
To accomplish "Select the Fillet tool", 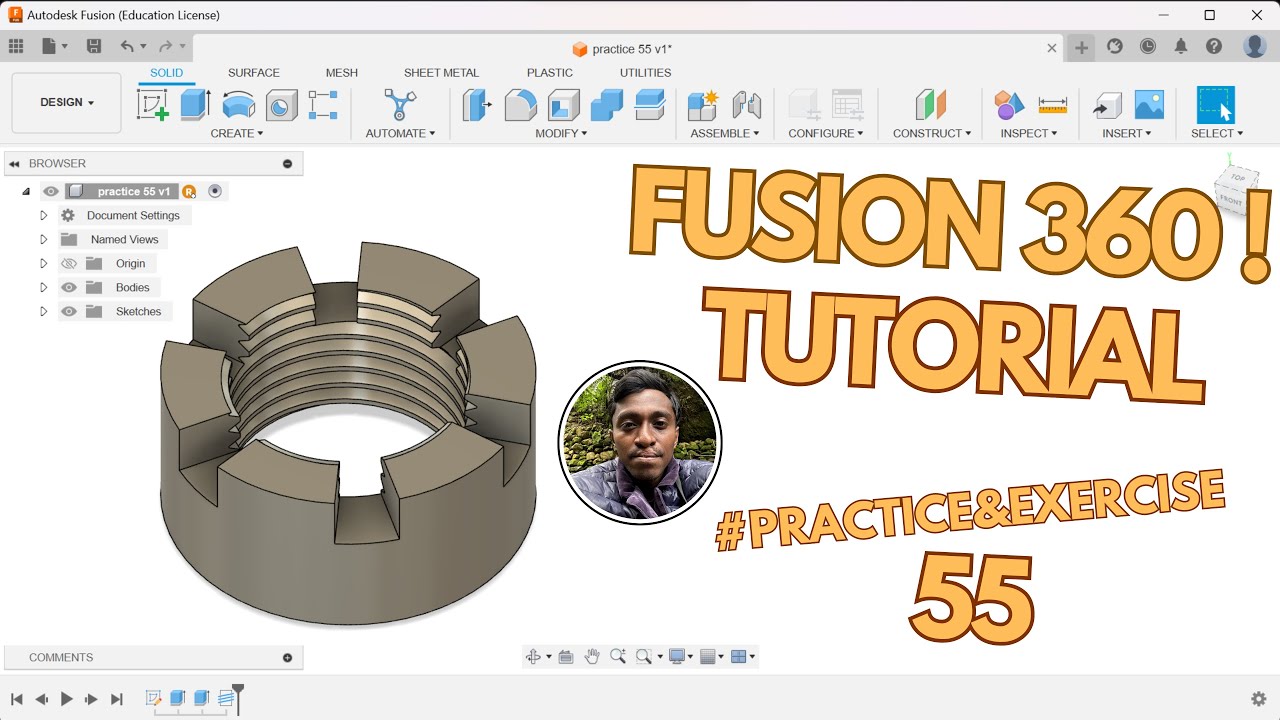I will [520, 104].
